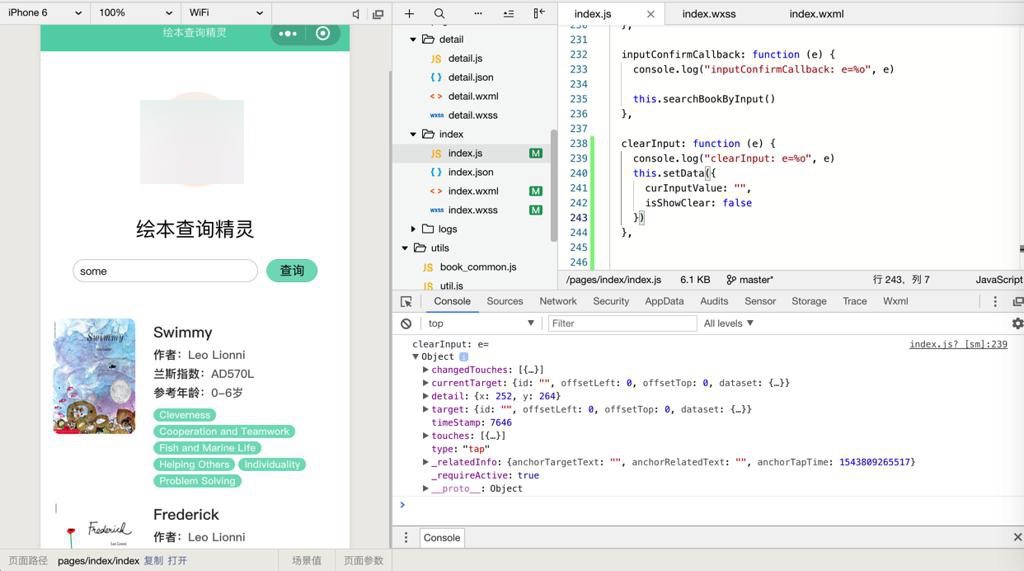The width and height of the screenshot is (1024, 571).
Task: Collapse the detail folder
Action: (x=413, y=39)
